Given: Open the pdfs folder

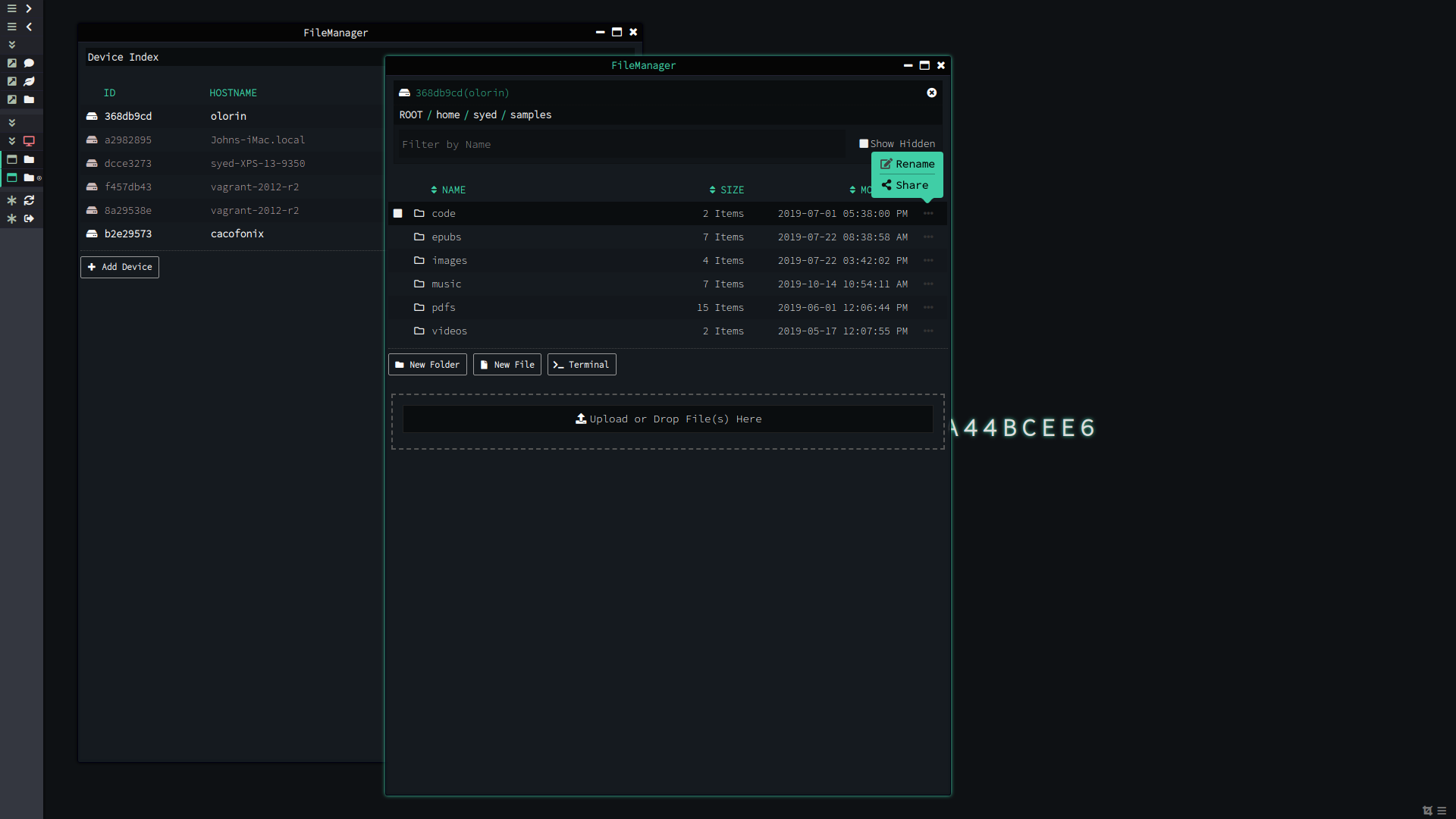Looking at the screenshot, I should coord(444,307).
